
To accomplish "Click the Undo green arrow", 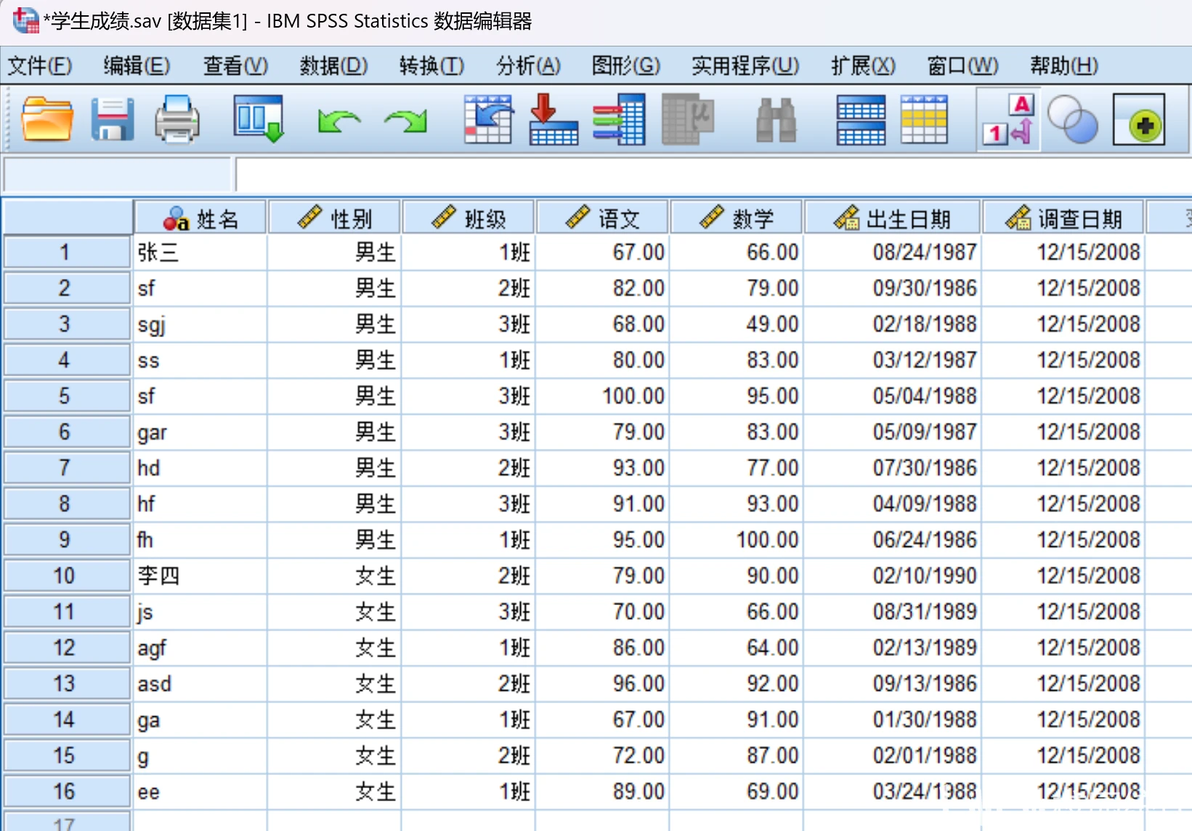I will pos(339,121).
